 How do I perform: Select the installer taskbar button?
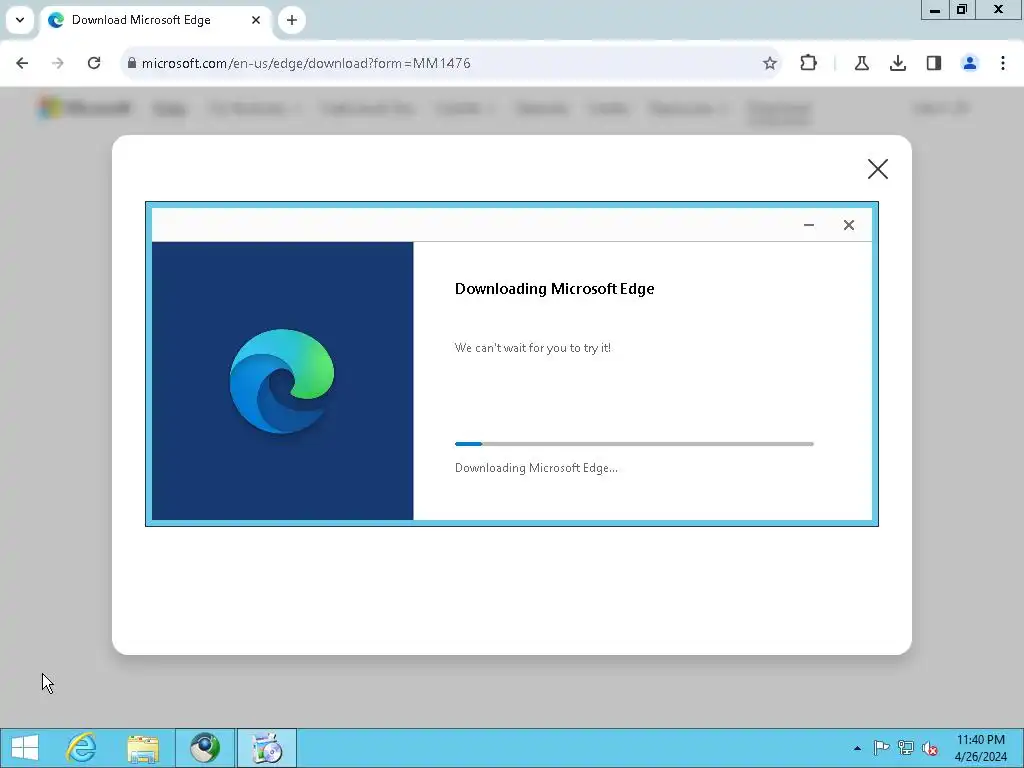click(266, 748)
